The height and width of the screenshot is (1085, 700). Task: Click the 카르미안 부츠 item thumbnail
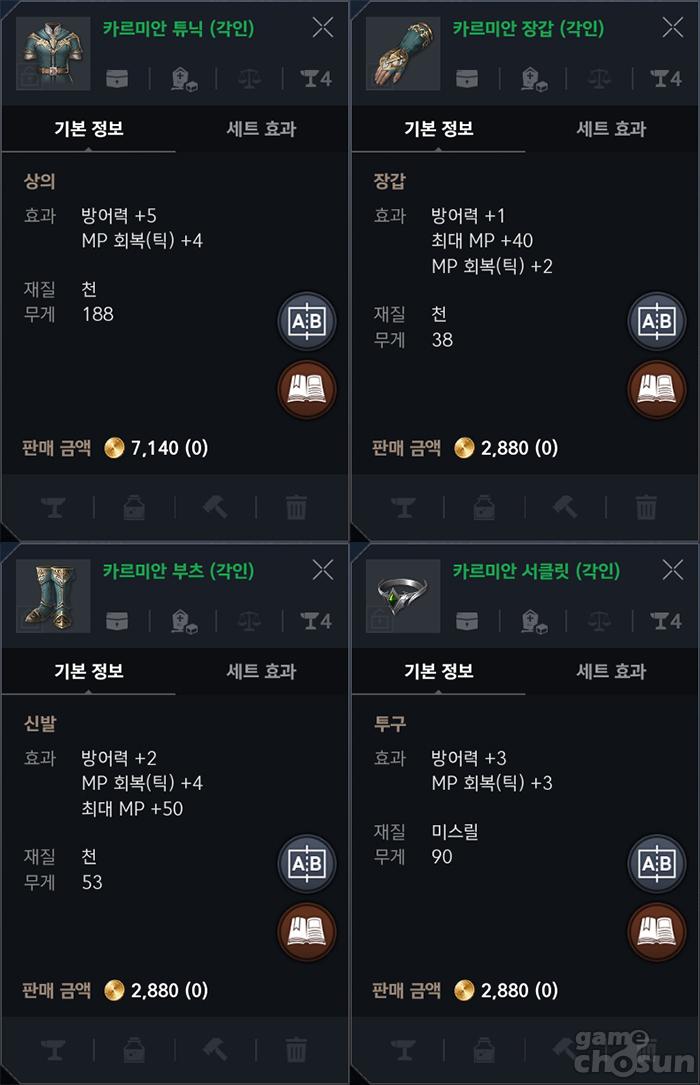(53, 595)
